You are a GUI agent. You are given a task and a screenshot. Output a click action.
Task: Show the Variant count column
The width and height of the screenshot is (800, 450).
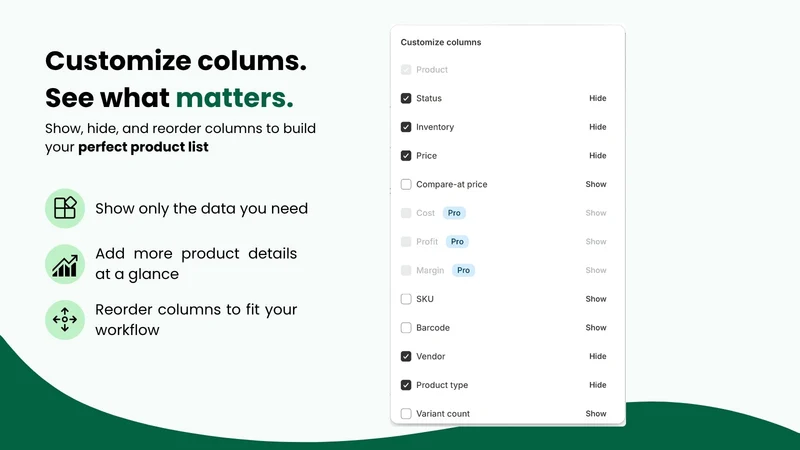[596, 413]
